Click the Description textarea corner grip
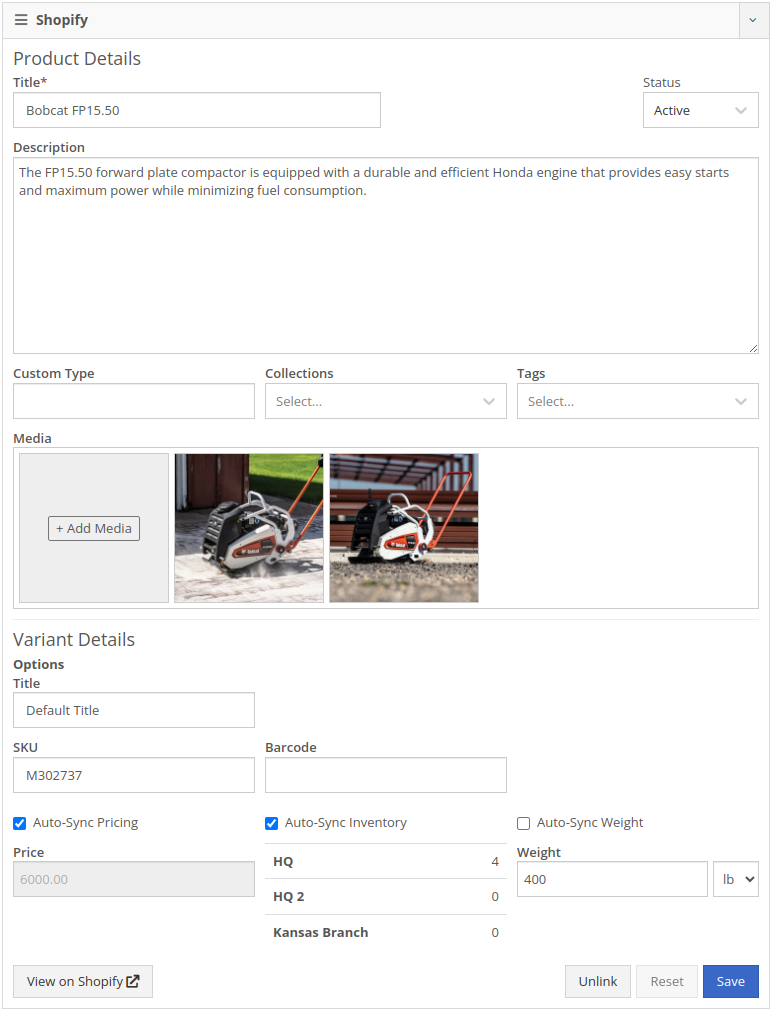Image resolution: width=772 pixels, height=1010 pixels. pos(753,348)
